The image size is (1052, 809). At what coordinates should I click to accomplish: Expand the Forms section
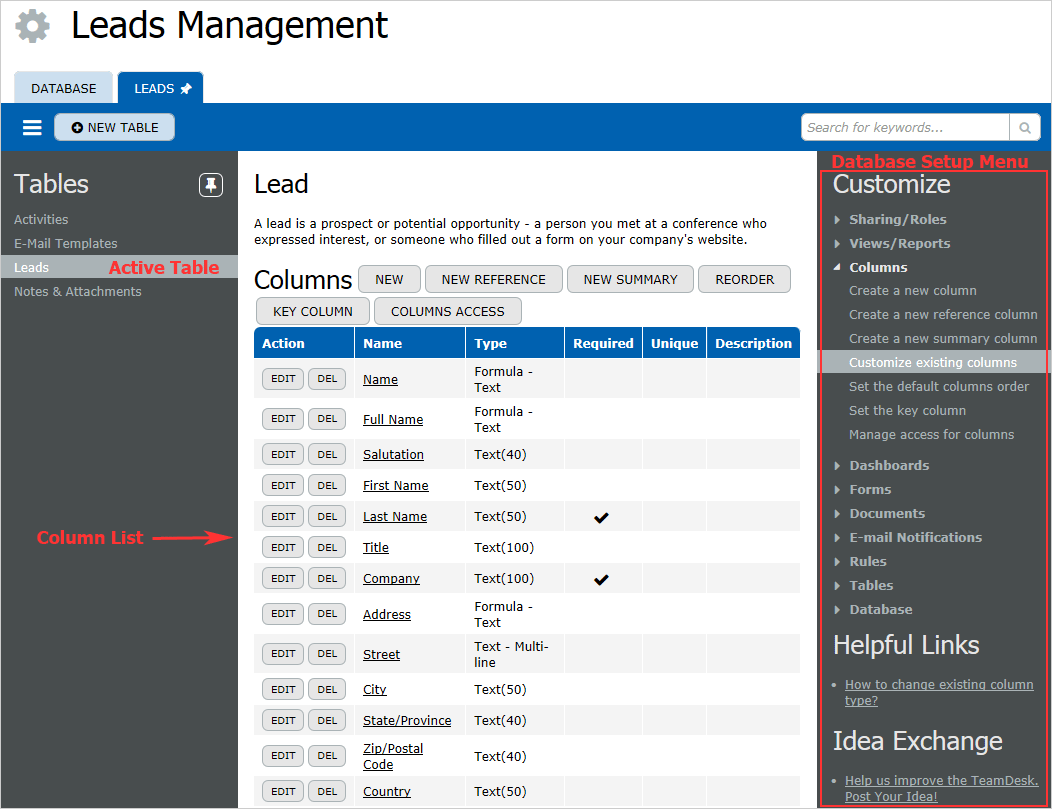(870, 490)
